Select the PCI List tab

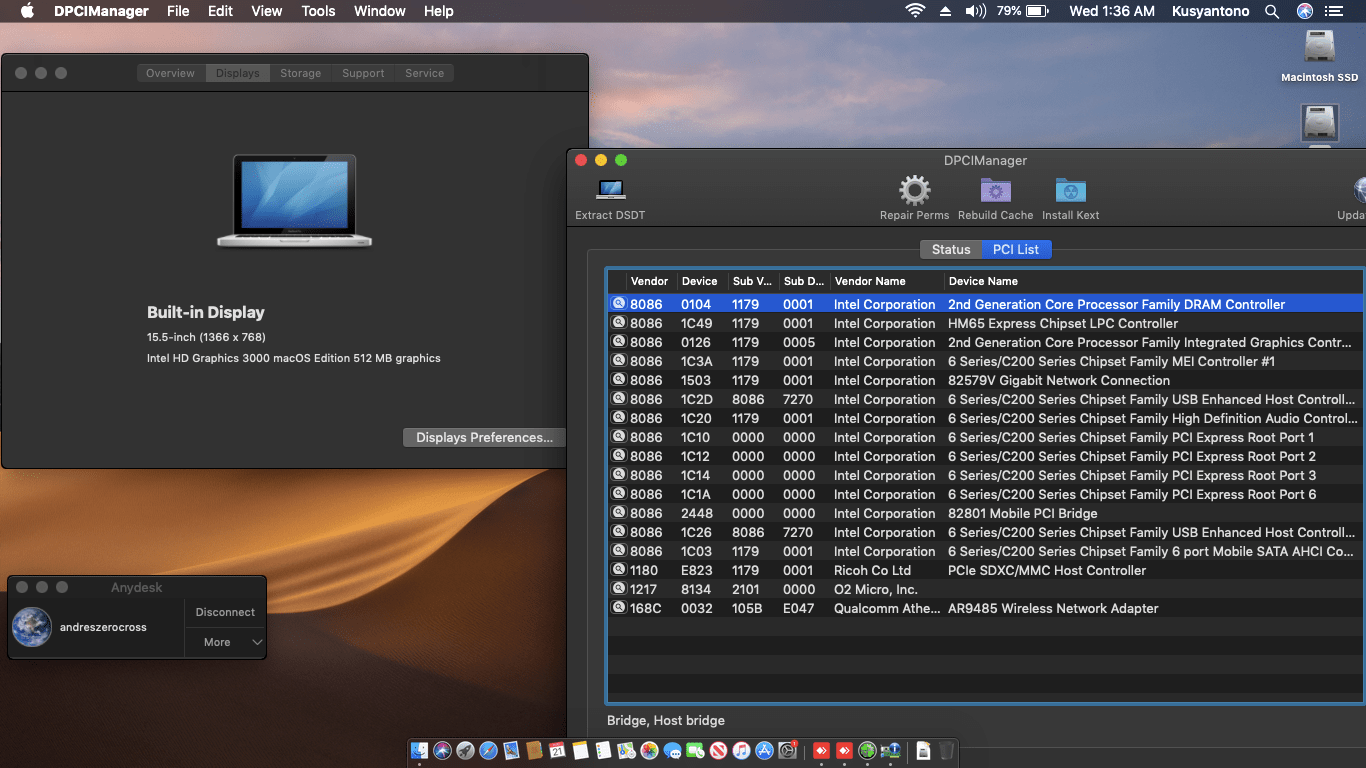pos(1016,249)
